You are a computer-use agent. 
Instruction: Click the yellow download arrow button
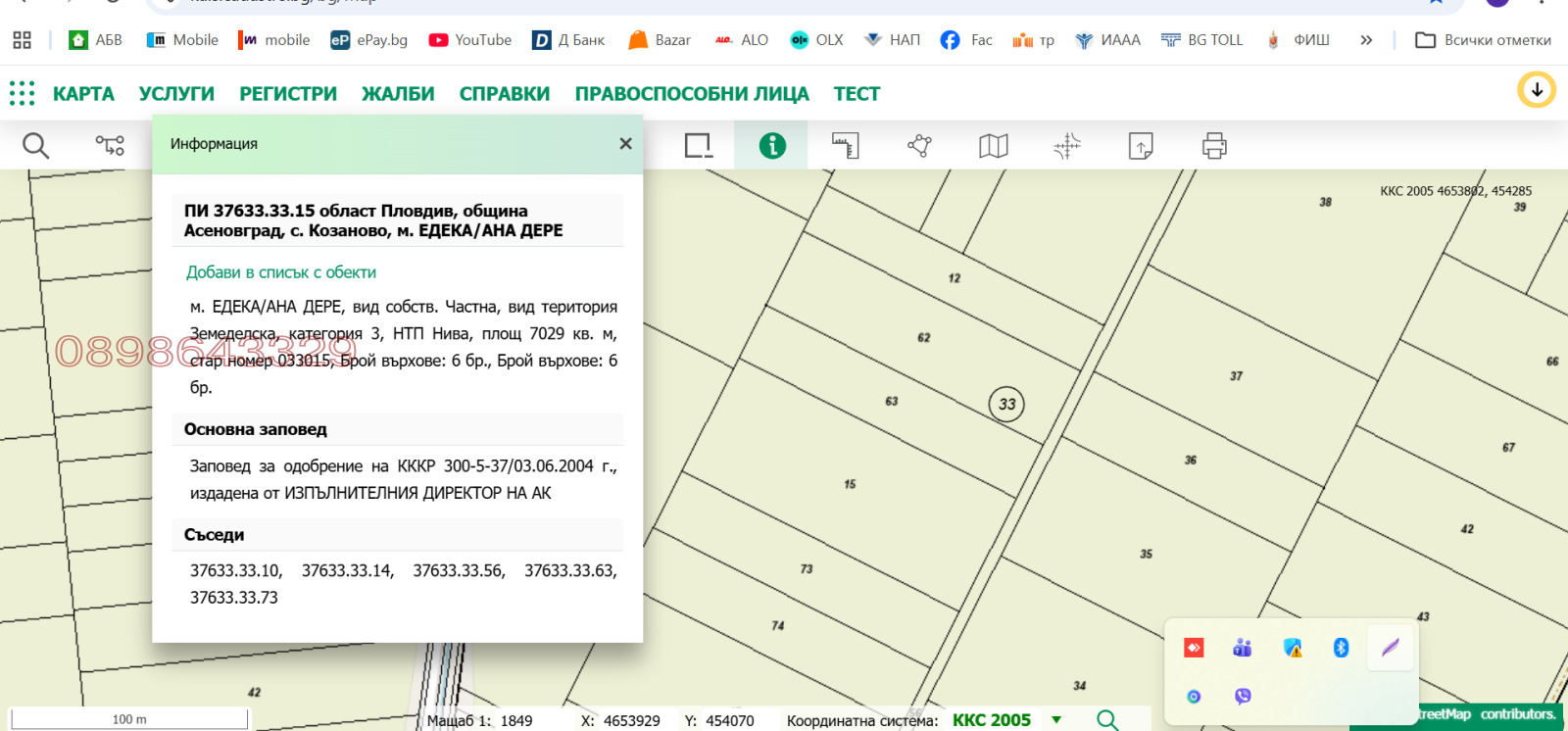coord(1537,90)
